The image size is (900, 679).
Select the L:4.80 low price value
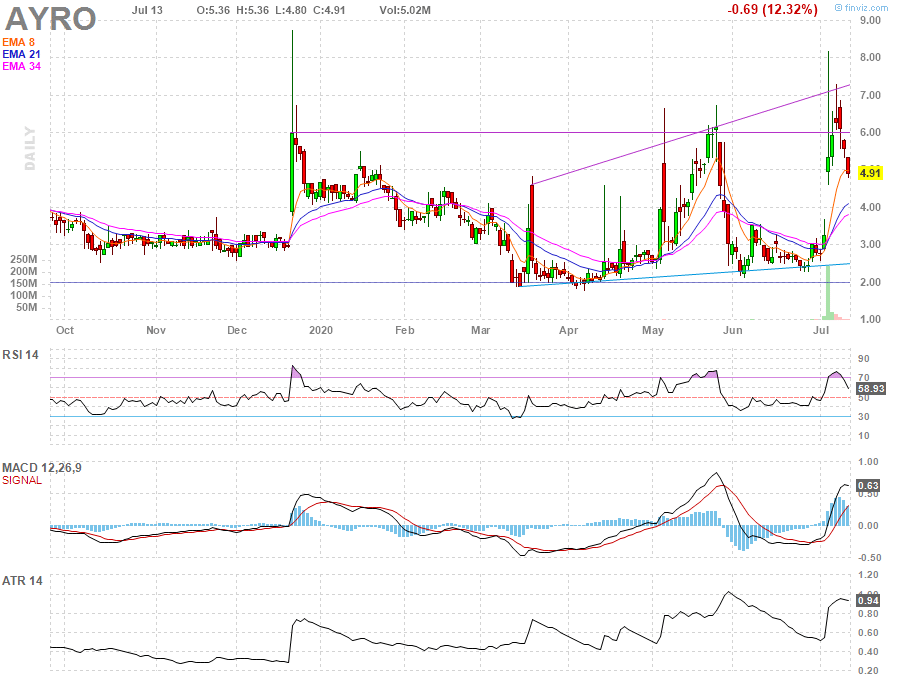290,10
